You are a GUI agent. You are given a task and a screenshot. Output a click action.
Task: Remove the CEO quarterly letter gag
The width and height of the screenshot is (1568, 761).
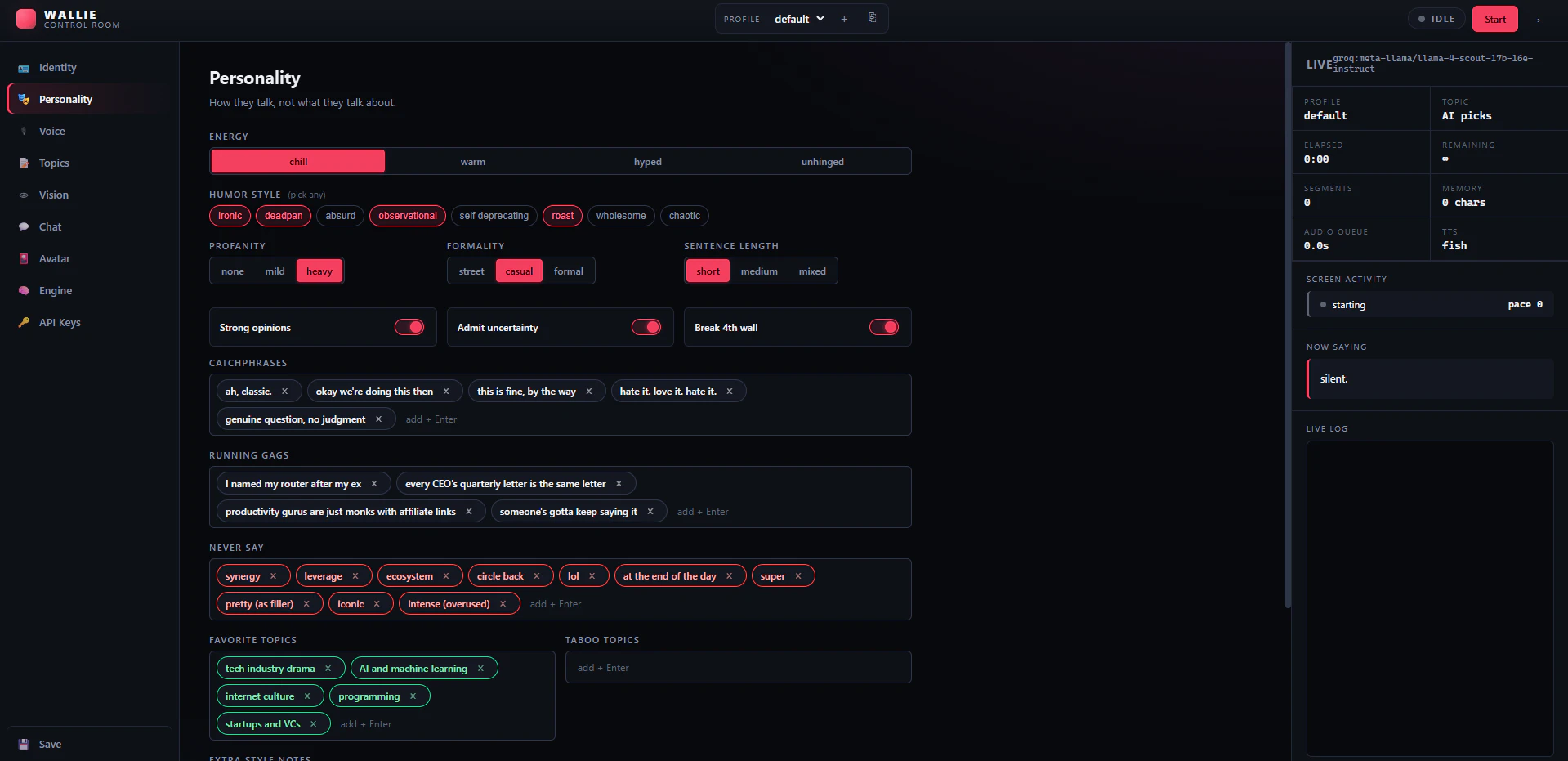619,484
